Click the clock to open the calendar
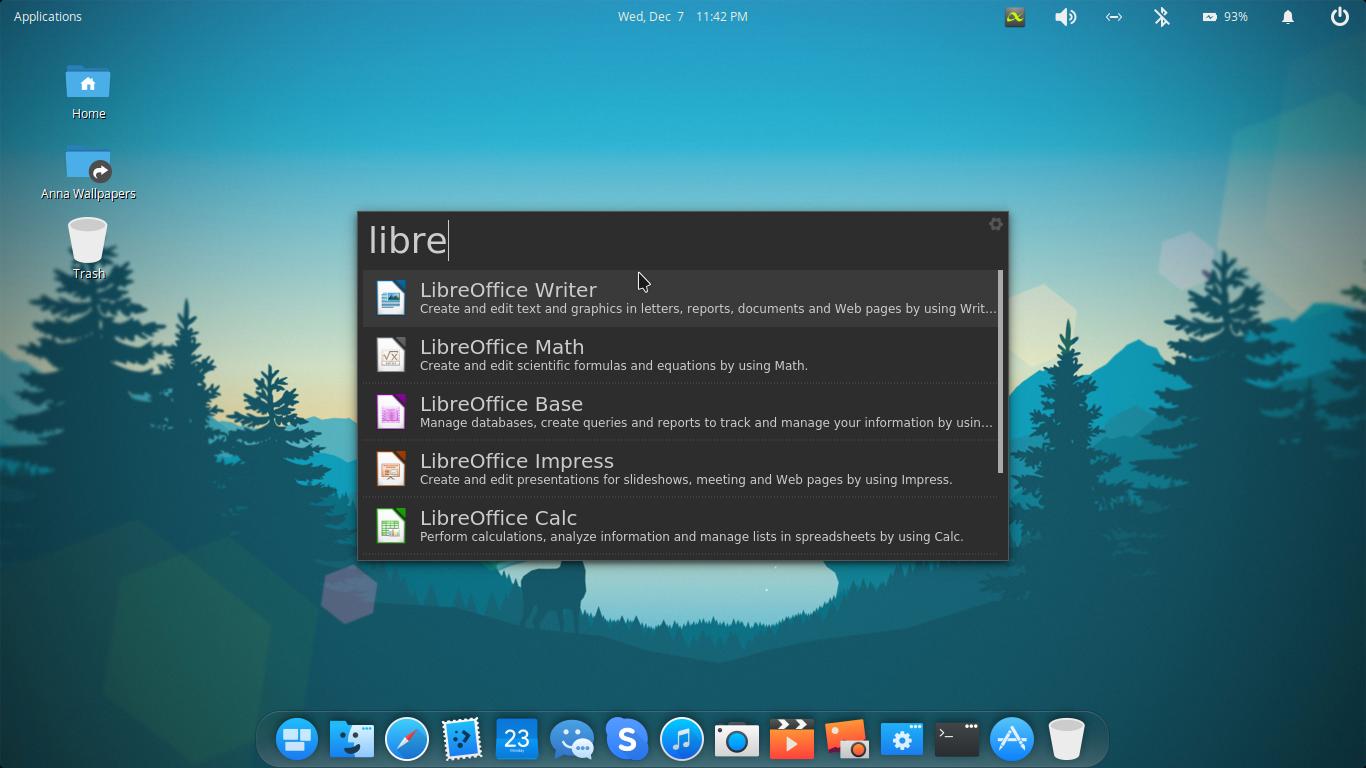Image resolution: width=1366 pixels, height=768 pixels. [x=683, y=16]
